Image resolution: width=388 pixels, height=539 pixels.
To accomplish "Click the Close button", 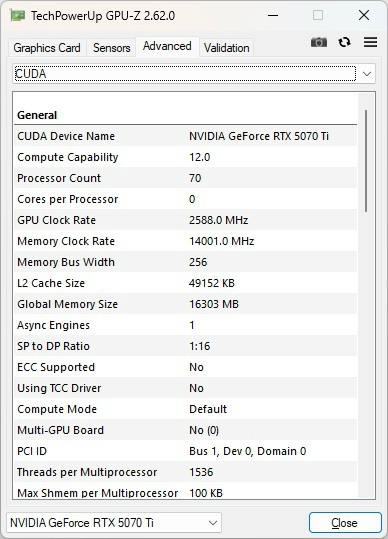I will tap(345, 523).
